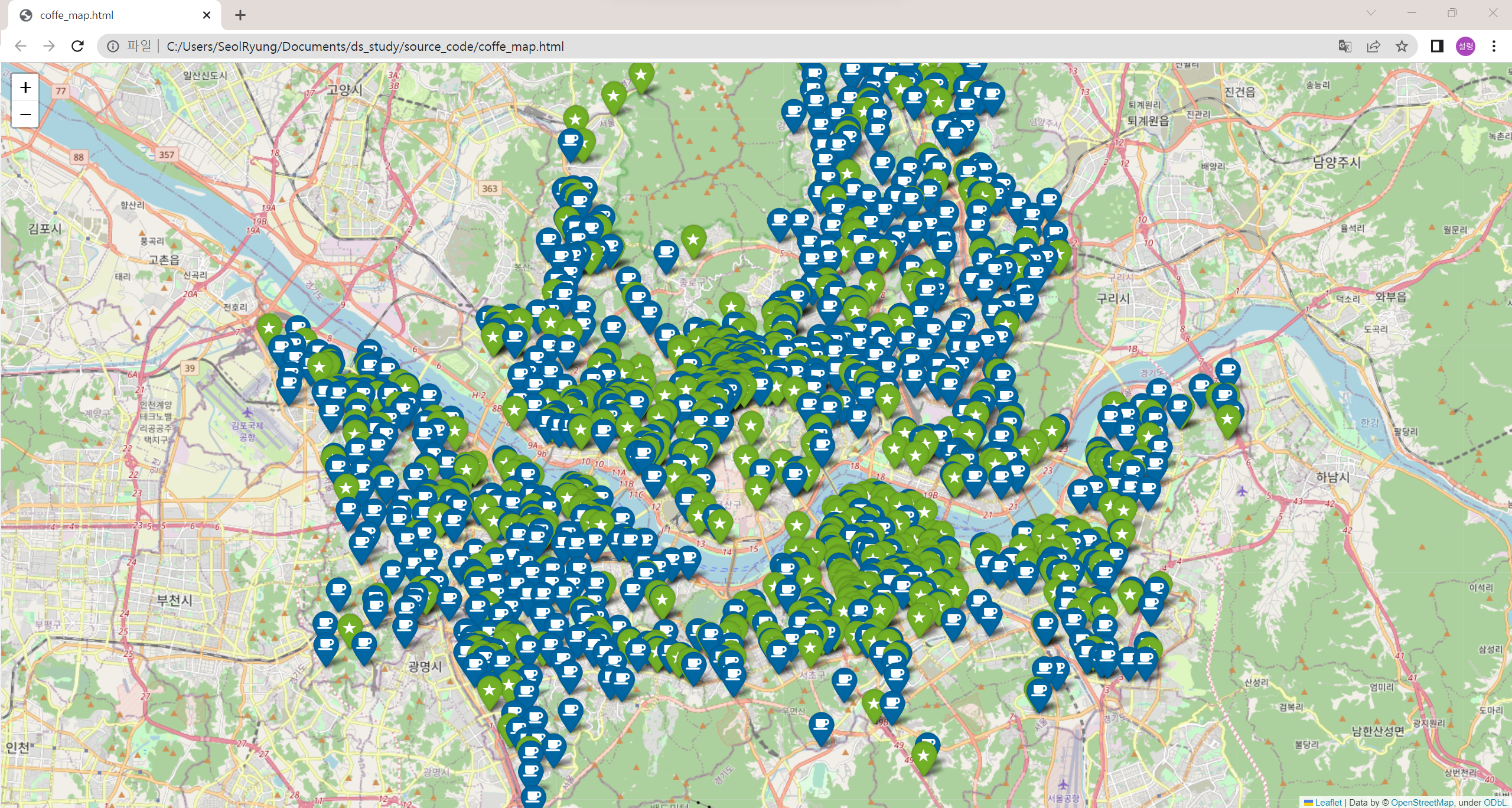Open a new tab with plus button
The height and width of the screenshot is (808, 1512).
pyautogui.click(x=240, y=15)
